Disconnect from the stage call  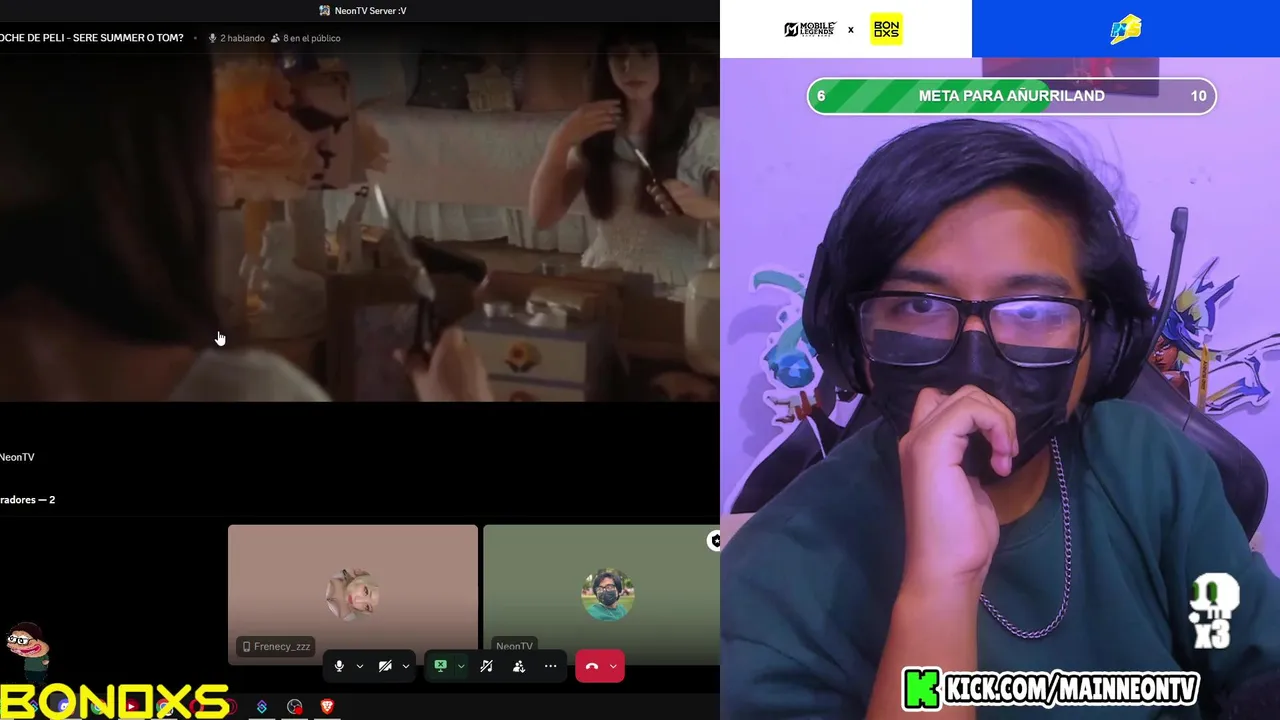[x=592, y=666]
